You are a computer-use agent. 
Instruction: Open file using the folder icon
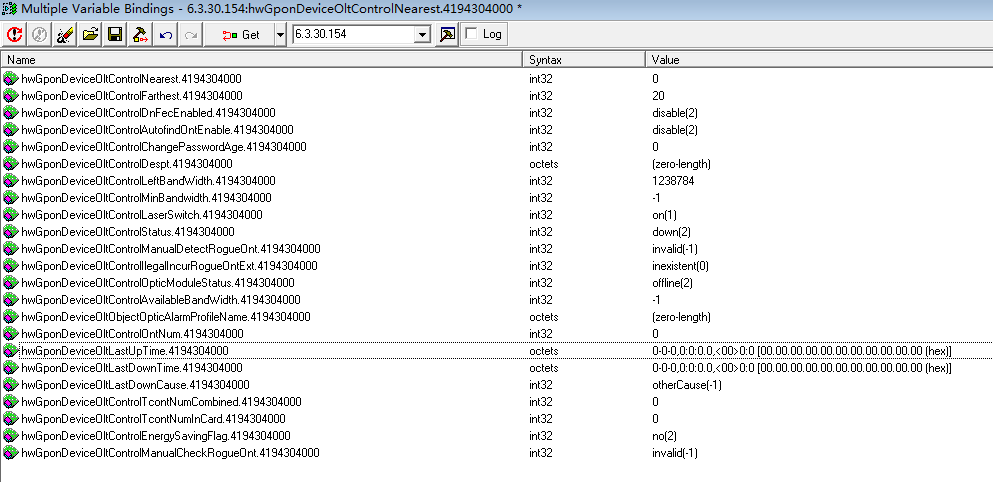tap(90, 35)
